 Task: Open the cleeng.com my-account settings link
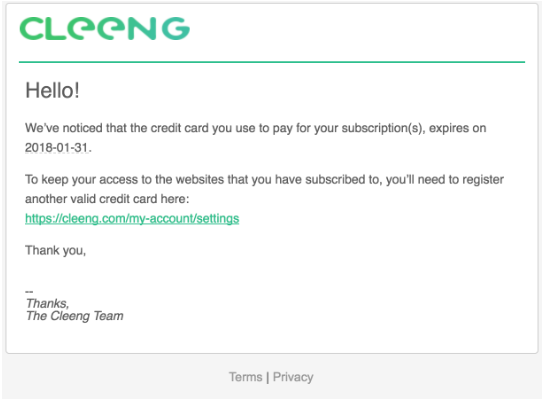click(x=132, y=219)
